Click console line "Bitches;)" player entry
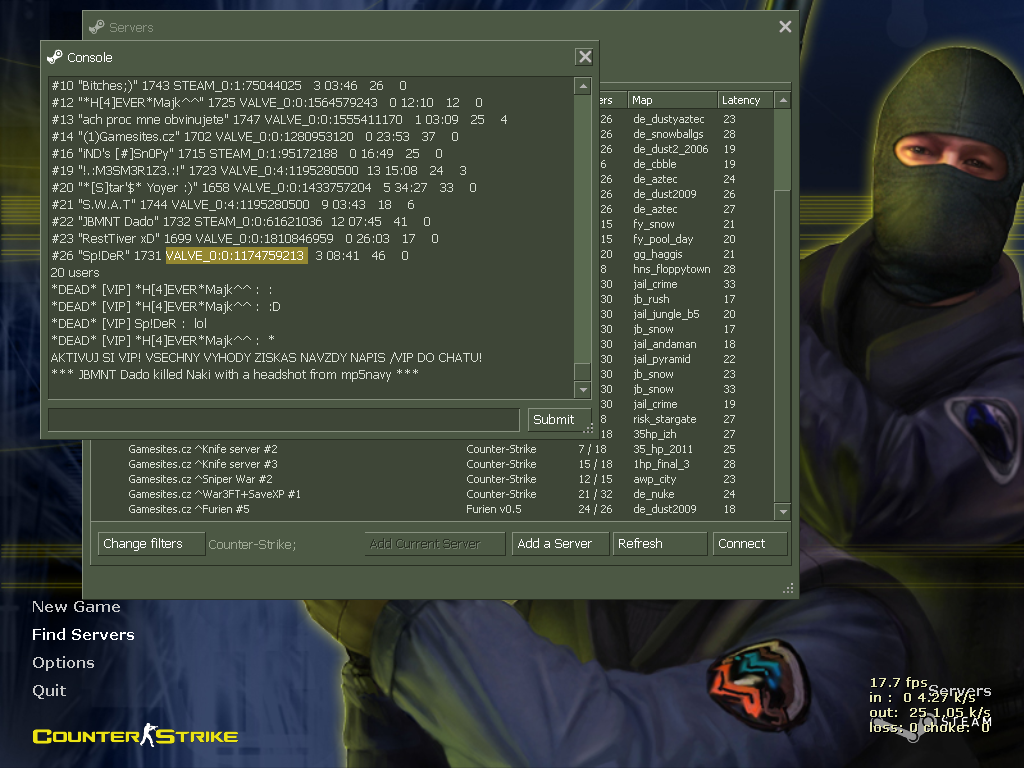1024x768 pixels. coord(229,86)
